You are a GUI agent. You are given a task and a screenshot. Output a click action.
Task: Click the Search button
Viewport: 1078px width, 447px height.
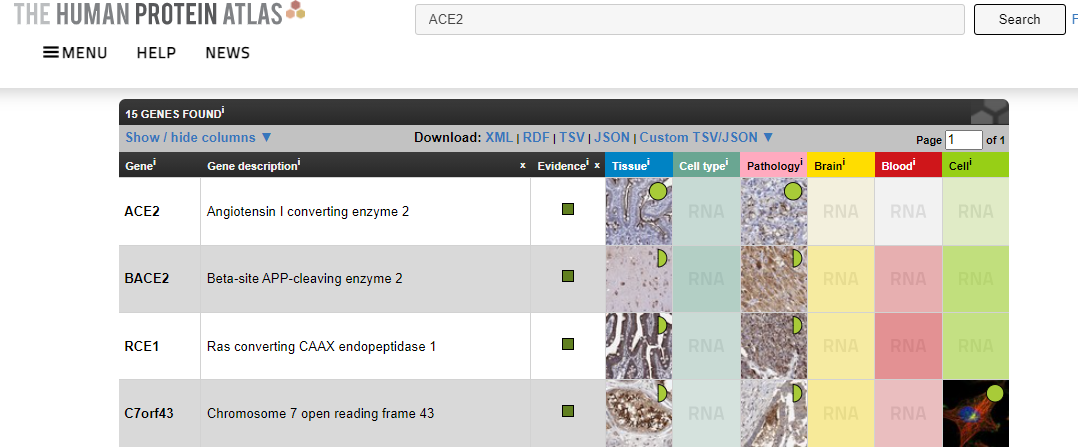click(1019, 19)
